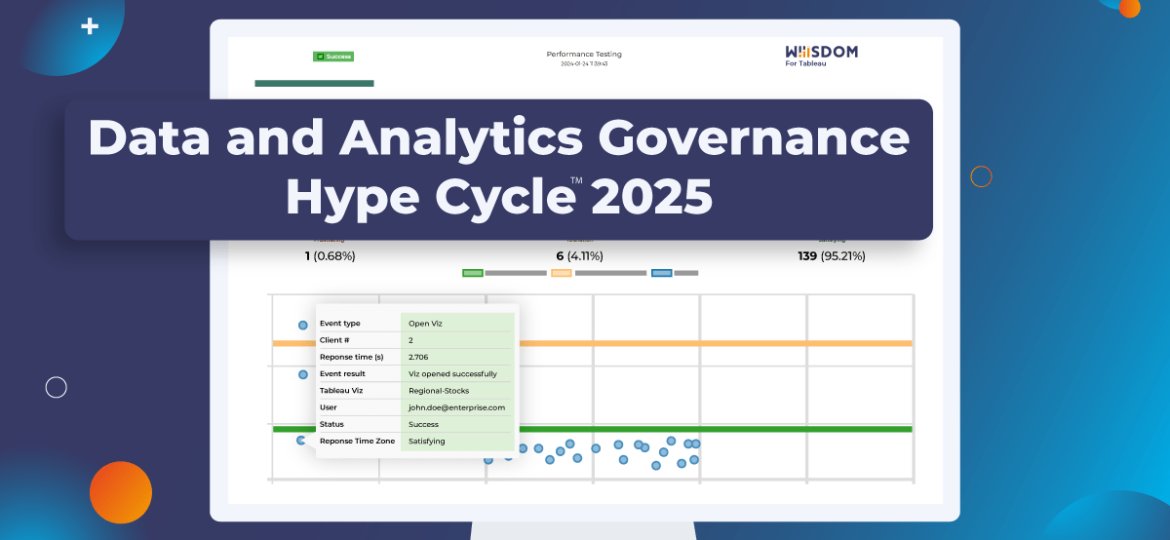
Task: Select the green legend swatch
Action: tap(472, 273)
